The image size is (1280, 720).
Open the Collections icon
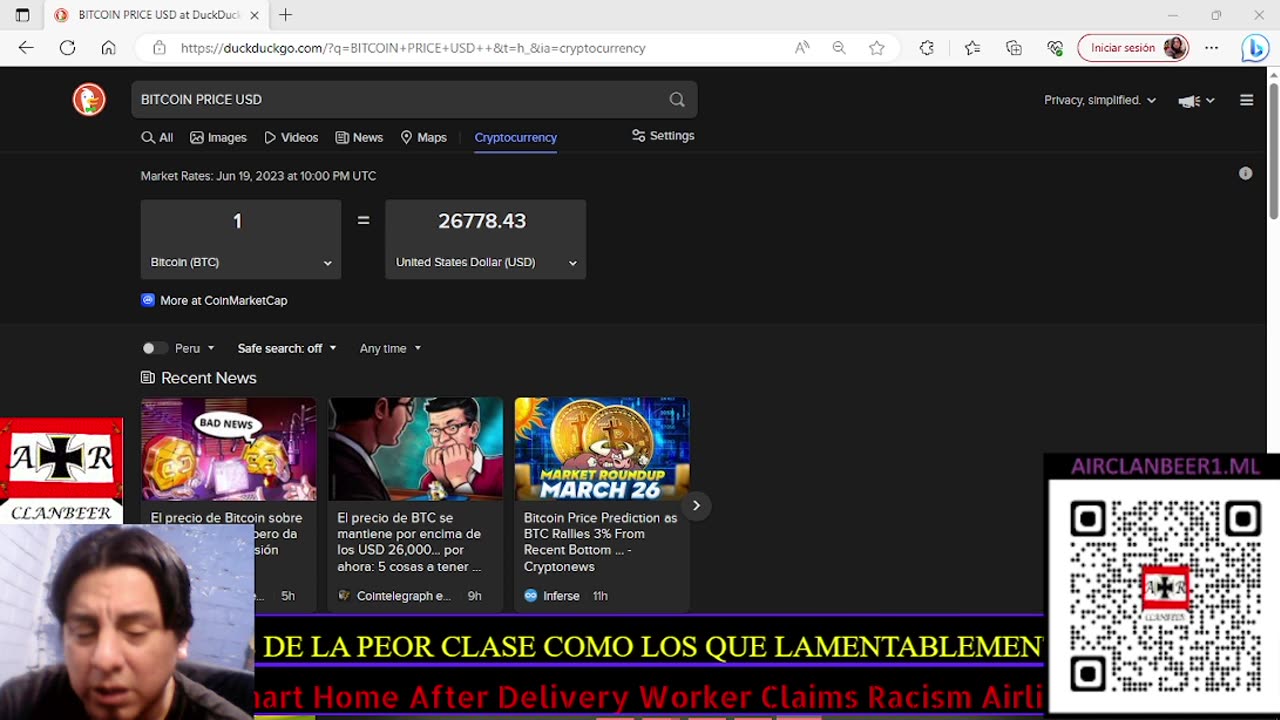click(x=1014, y=48)
